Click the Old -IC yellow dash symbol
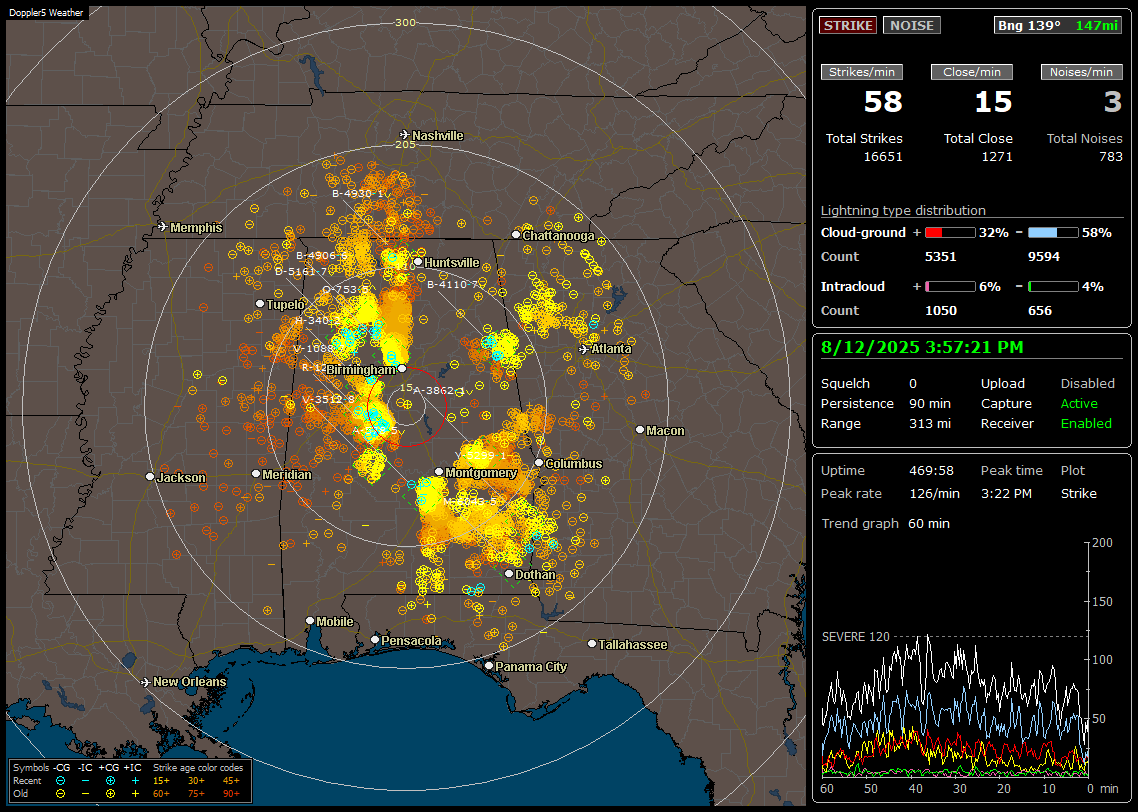1138x812 pixels. 86,794
